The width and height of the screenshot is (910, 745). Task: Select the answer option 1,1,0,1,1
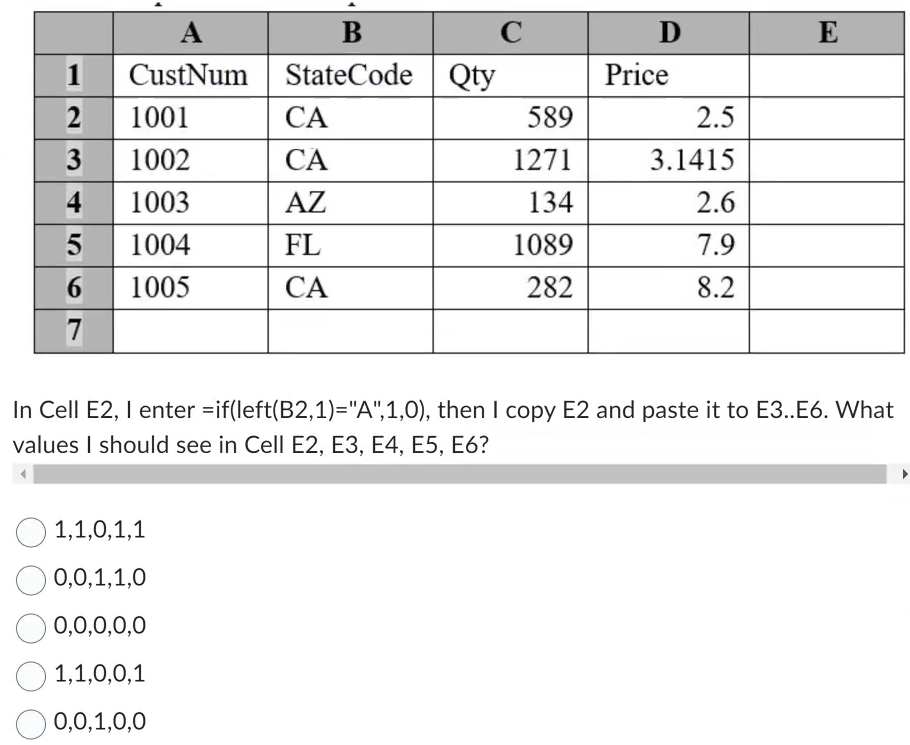30,532
